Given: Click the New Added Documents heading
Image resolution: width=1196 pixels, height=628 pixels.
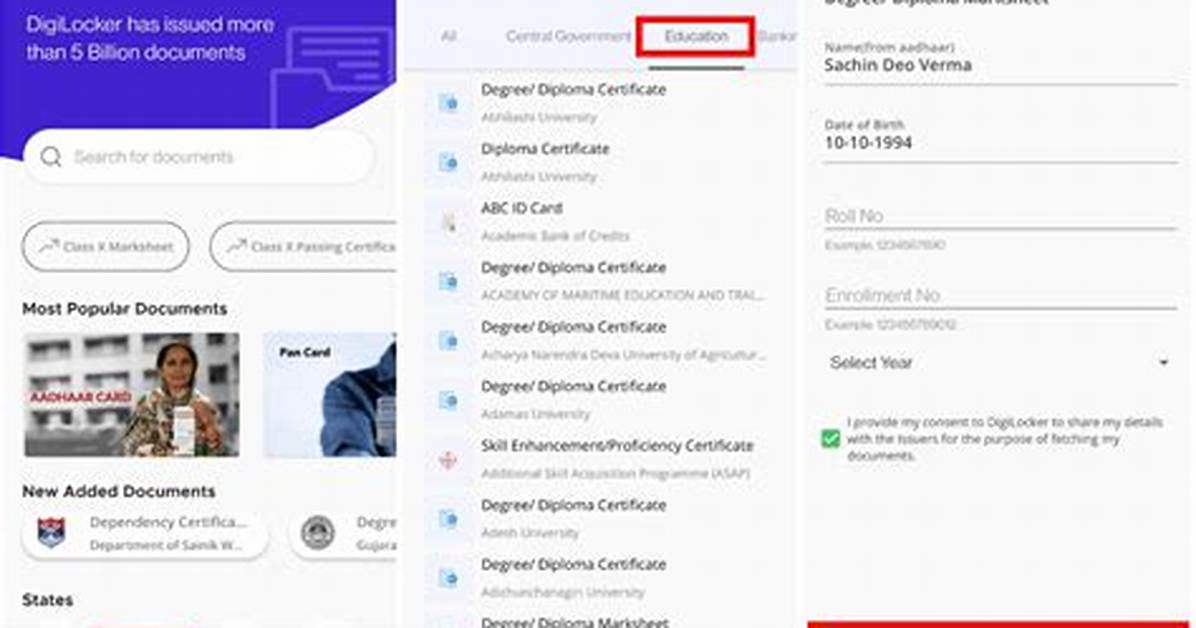Looking at the screenshot, I should point(118,491).
